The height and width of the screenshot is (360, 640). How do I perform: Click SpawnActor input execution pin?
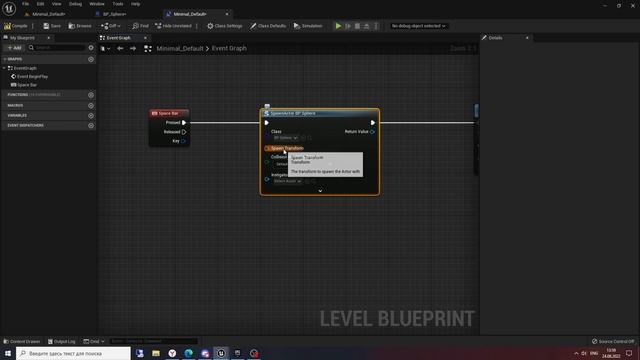pyautogui.click(x=267, y=122)
